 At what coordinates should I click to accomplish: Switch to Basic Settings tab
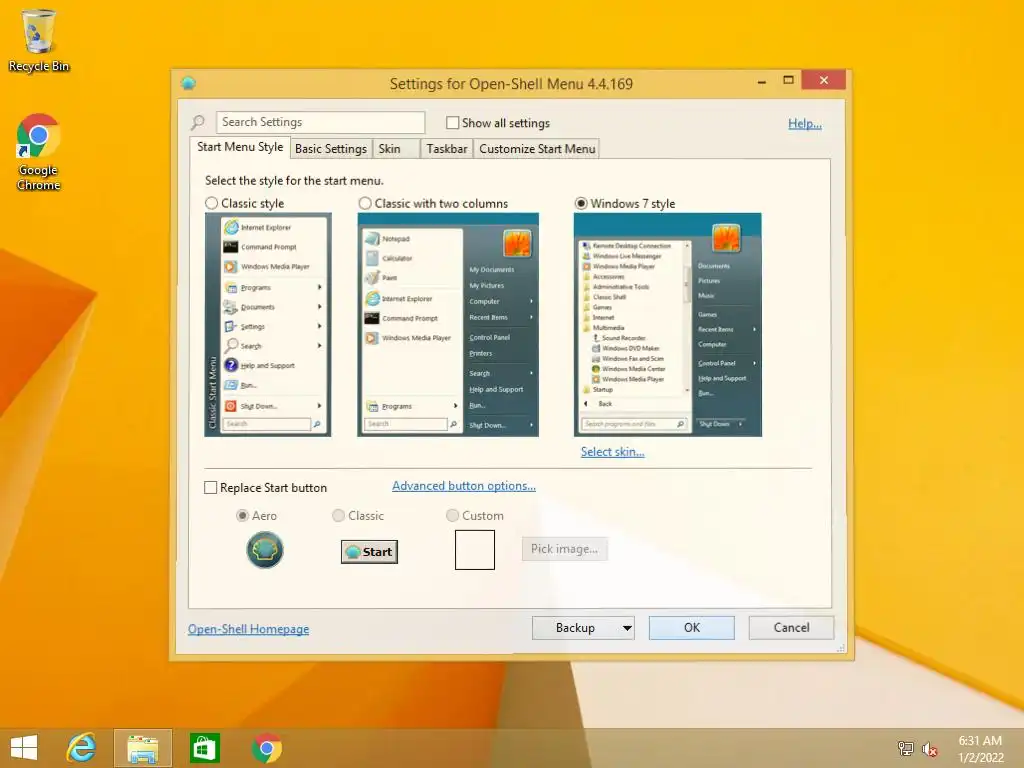tap(330, 149)
